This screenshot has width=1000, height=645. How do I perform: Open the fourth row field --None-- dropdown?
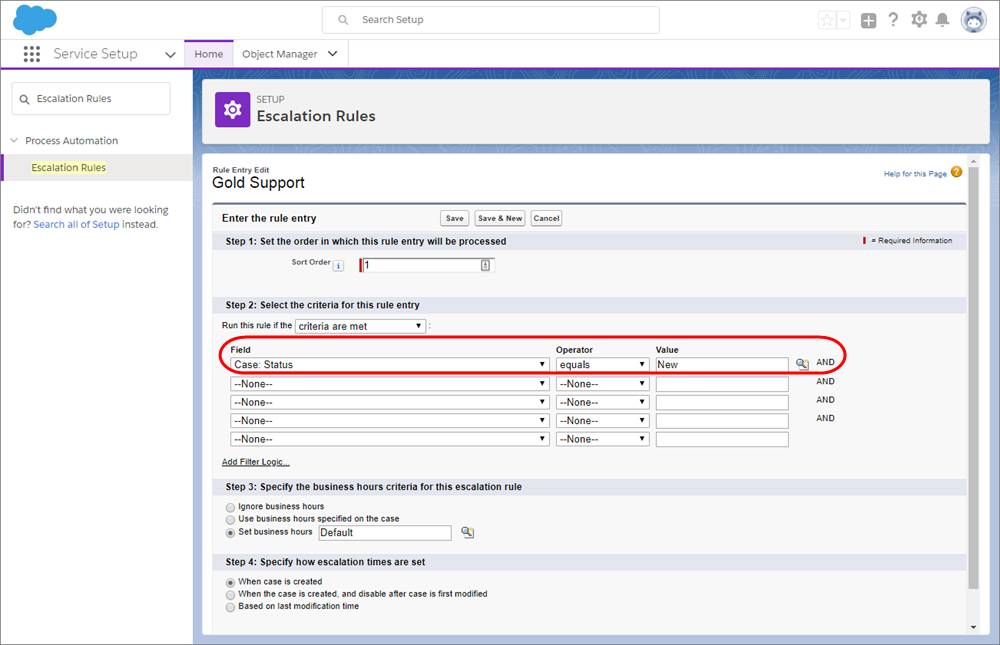(390, 420)
